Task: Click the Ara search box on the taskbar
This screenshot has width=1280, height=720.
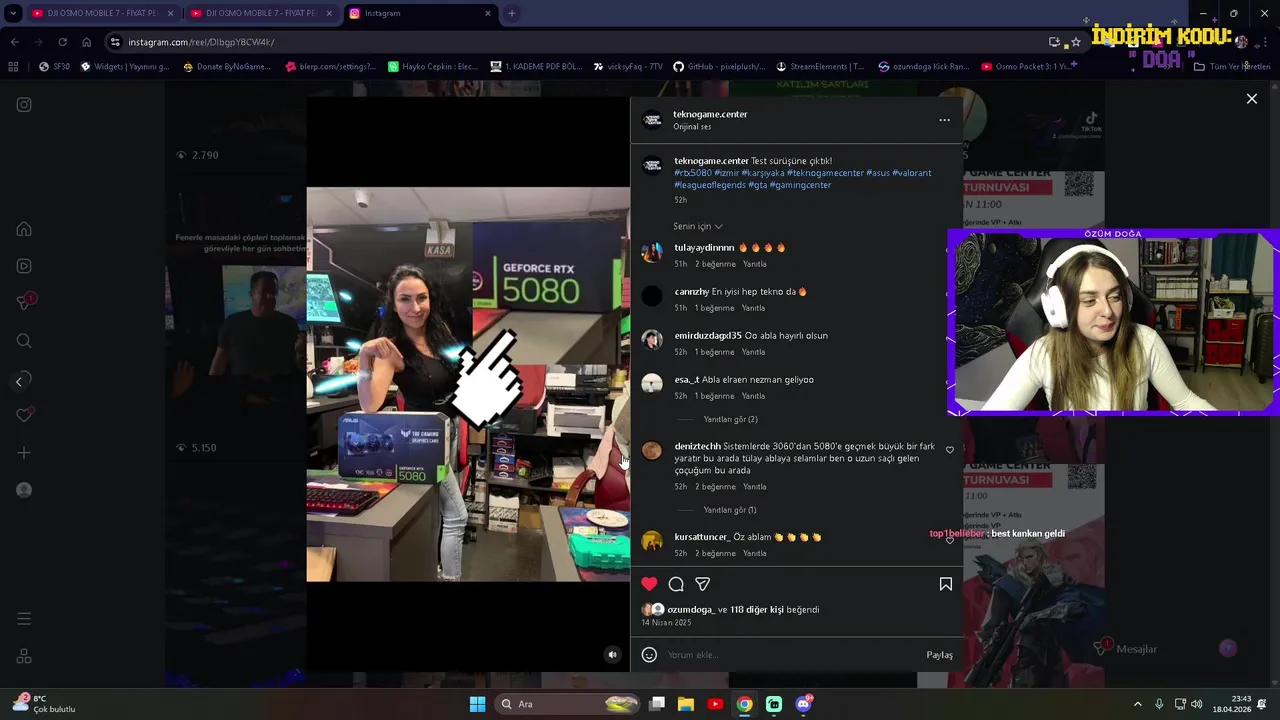Action: [x=566, y=704]
